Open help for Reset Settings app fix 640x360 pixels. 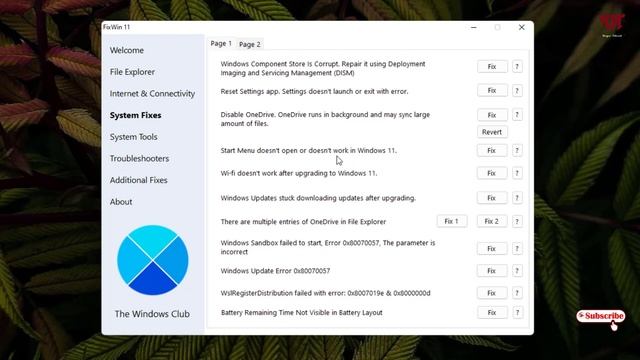click(x=517, y=91)
